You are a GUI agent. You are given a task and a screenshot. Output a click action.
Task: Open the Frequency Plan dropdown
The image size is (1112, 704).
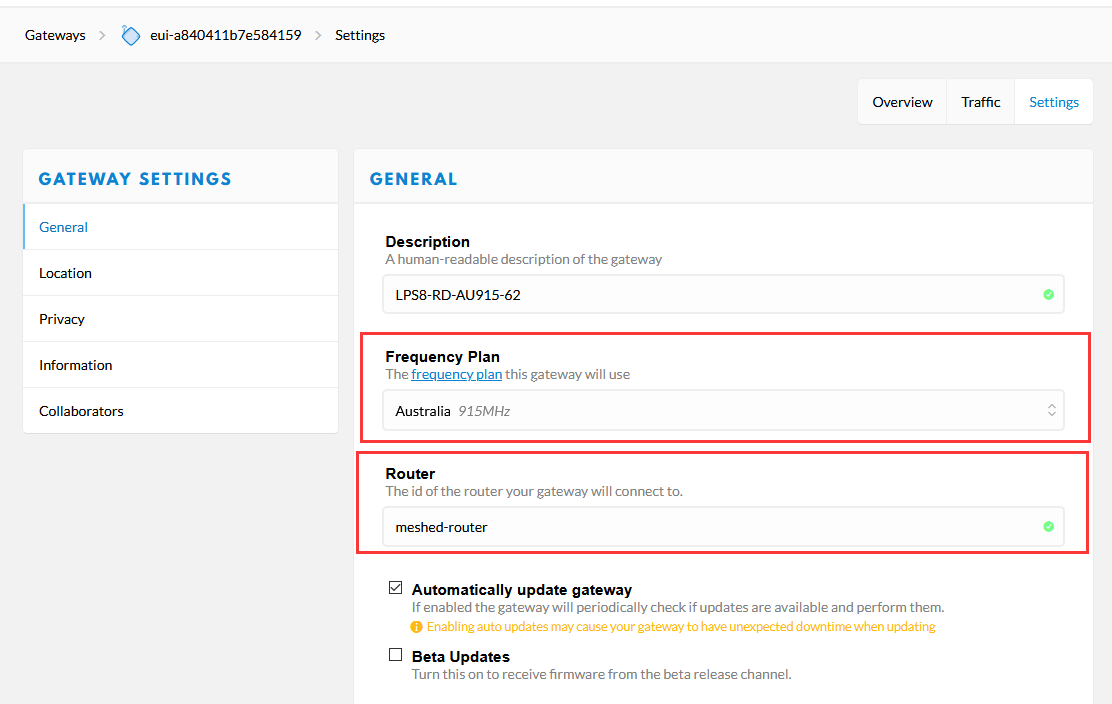click(x=723, y=410)
